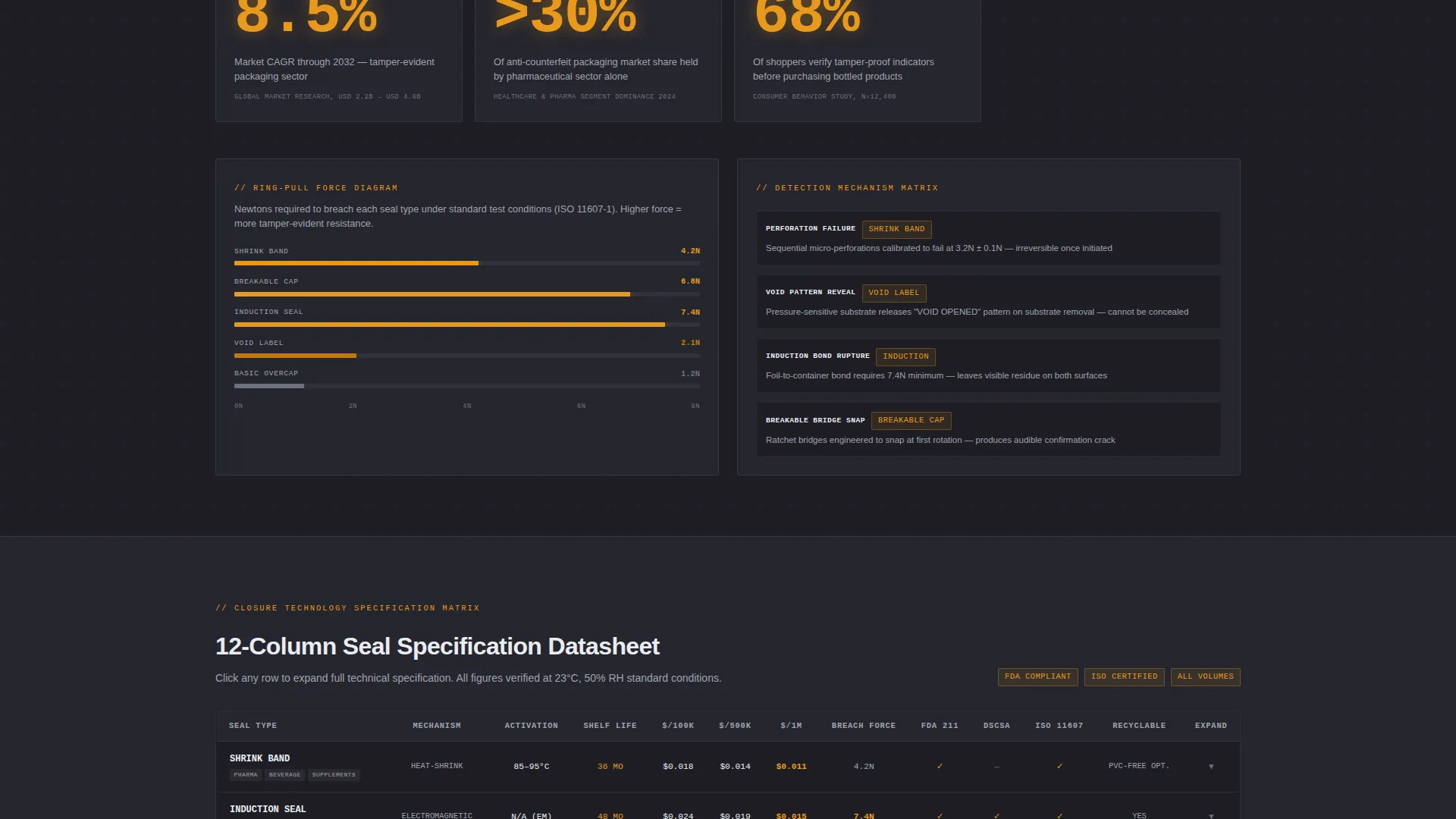Click the PVC-Free Opt. recyclable cell
1456x819 pixels.
[x=1139, y=766]
